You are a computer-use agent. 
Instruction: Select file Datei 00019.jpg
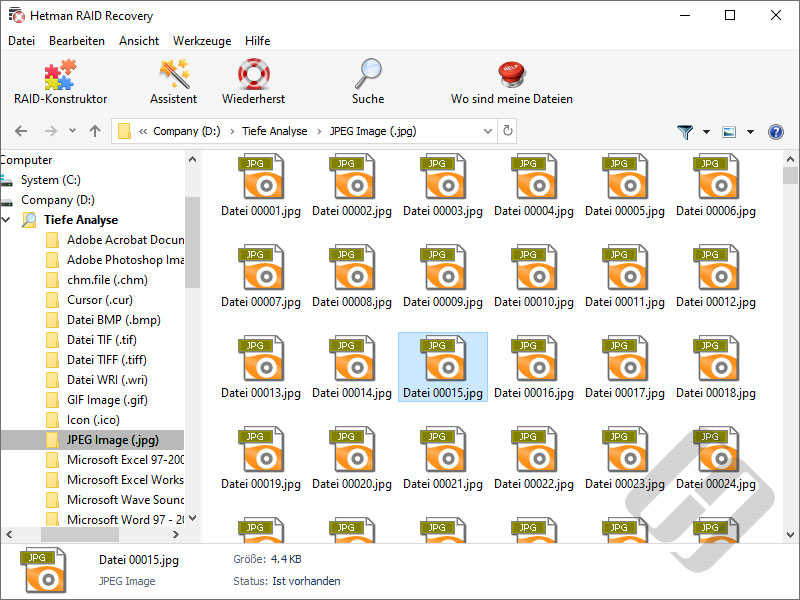(x=261, y=459)
